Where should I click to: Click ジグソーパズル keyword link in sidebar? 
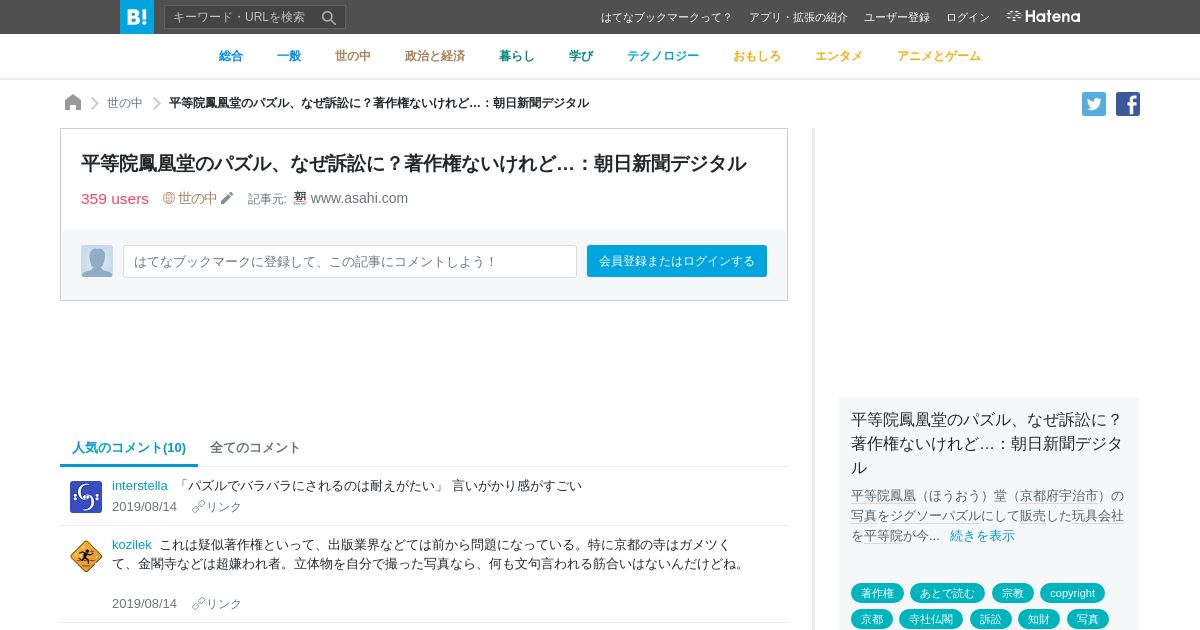[936, 516]
